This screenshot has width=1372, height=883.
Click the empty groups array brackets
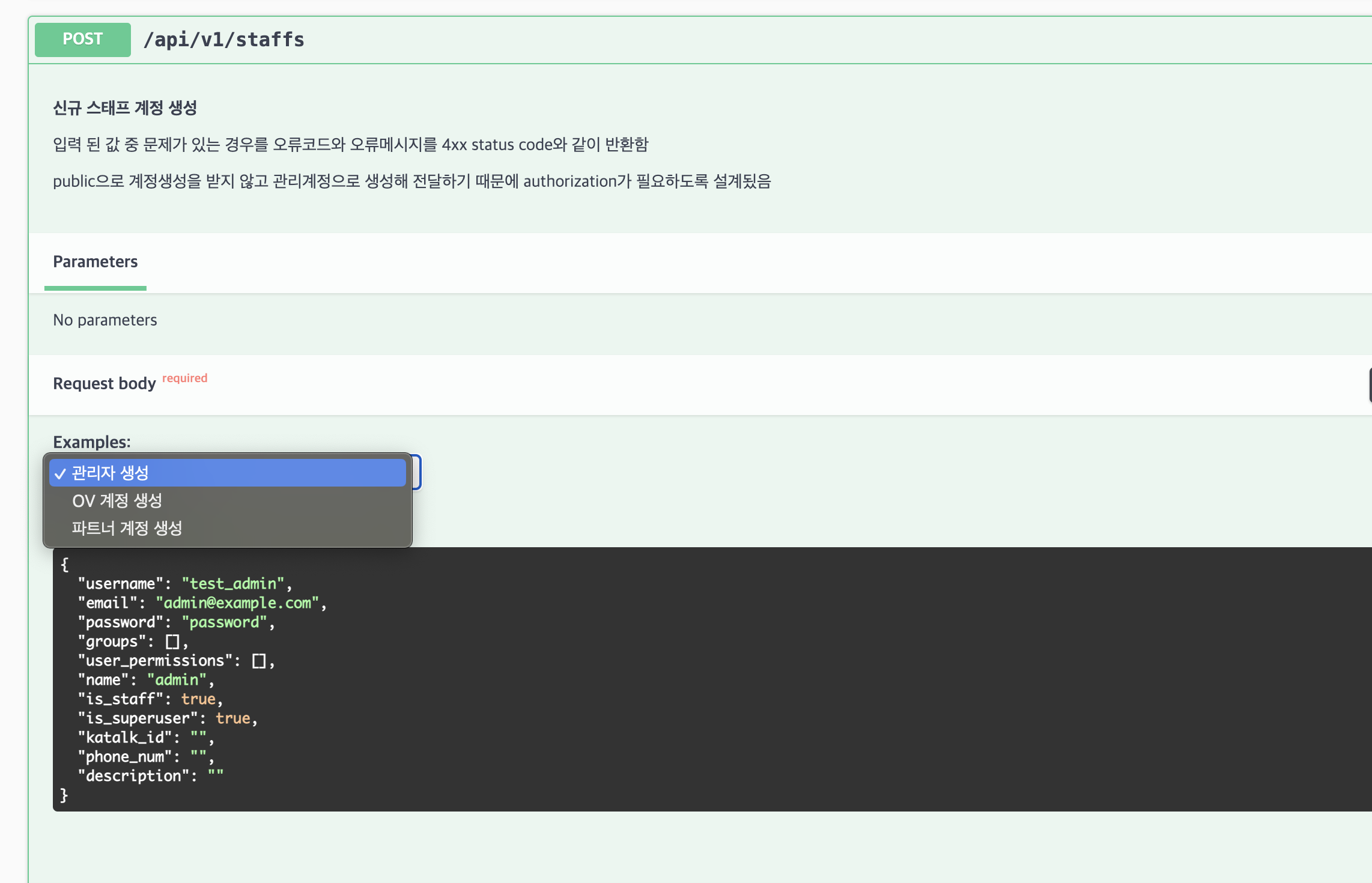172,642
